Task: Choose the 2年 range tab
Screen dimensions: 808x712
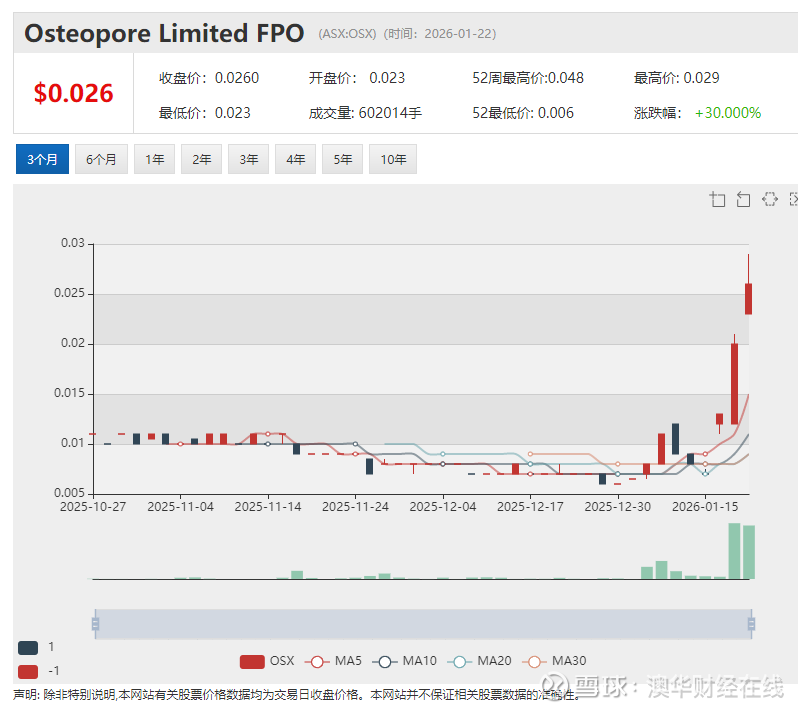Action: (x=201, y=159)
